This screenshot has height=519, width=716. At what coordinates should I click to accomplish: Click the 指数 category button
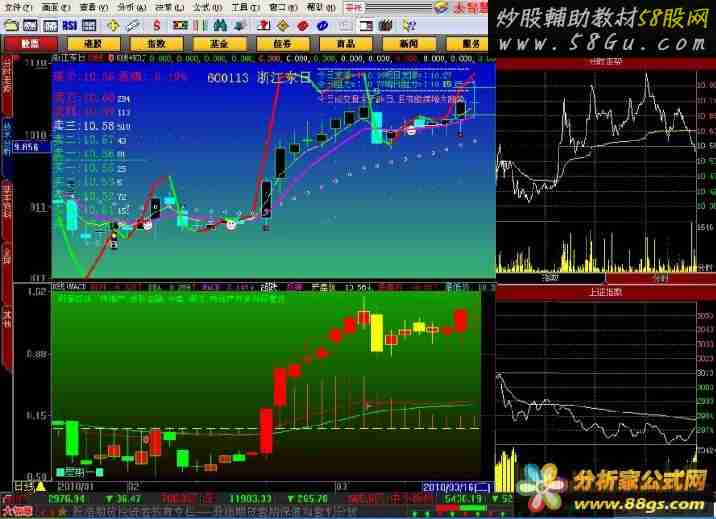tap(156, 44)
